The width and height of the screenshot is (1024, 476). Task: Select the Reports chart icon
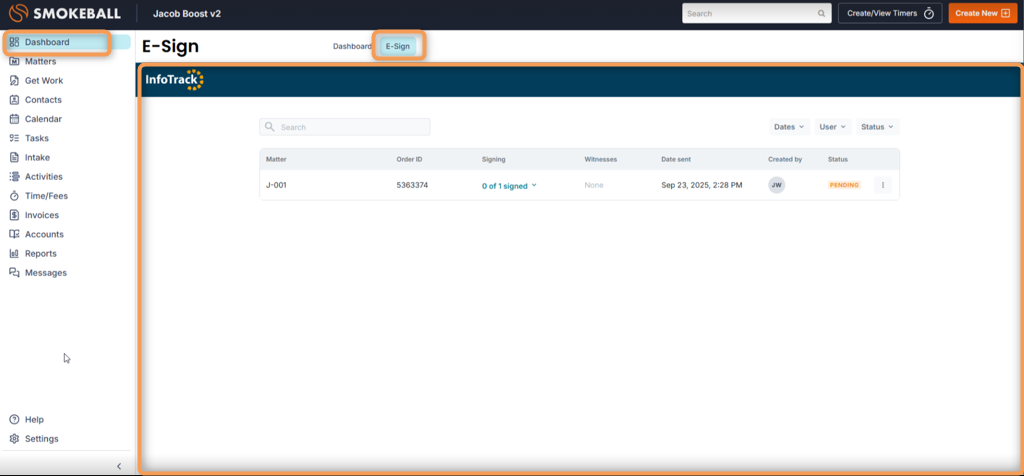14,254
